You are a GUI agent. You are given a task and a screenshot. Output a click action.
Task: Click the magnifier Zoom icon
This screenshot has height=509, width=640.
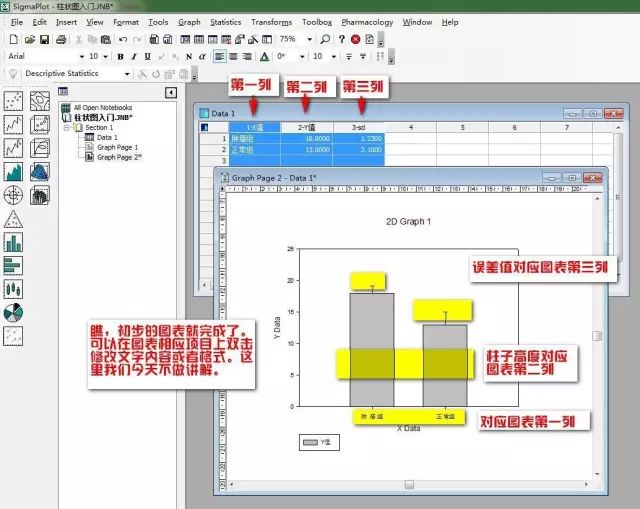(x=325, y=39)
